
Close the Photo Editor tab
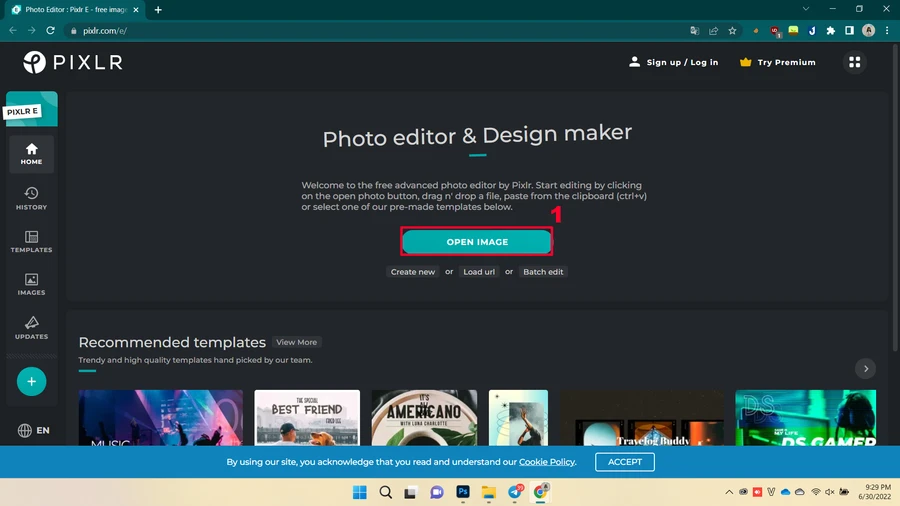[135, 10]
